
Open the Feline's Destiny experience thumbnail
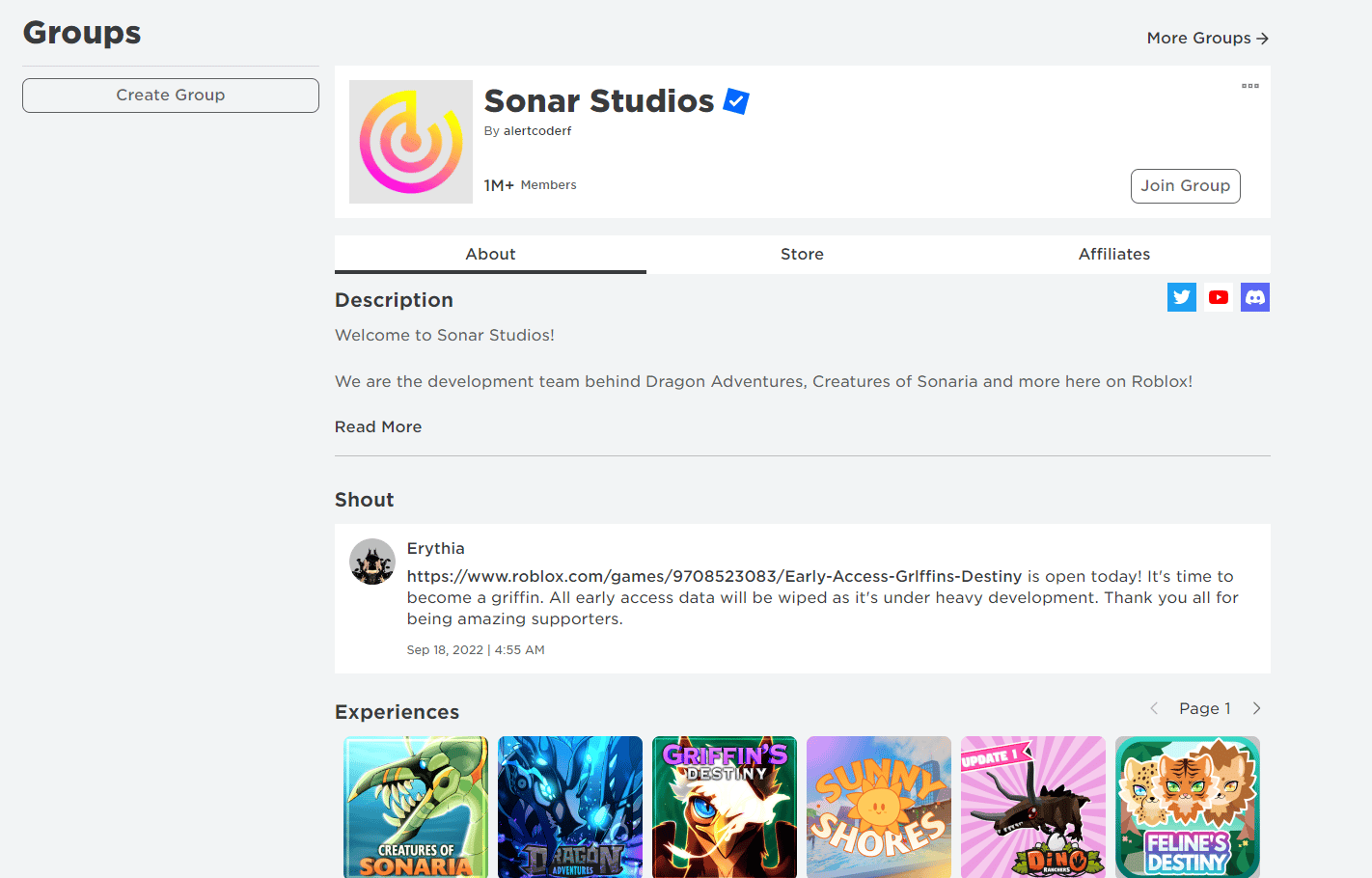tap(1188, 807)
